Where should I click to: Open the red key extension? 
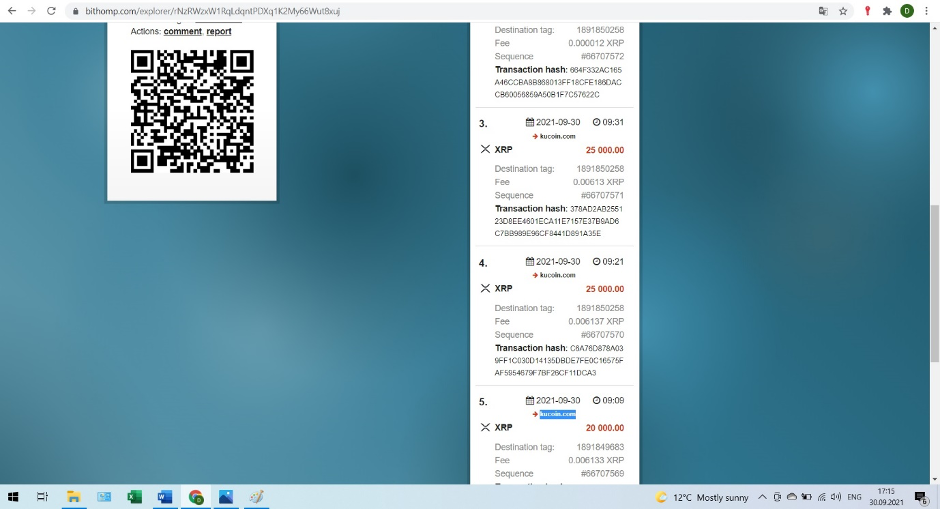coord(867,11)
